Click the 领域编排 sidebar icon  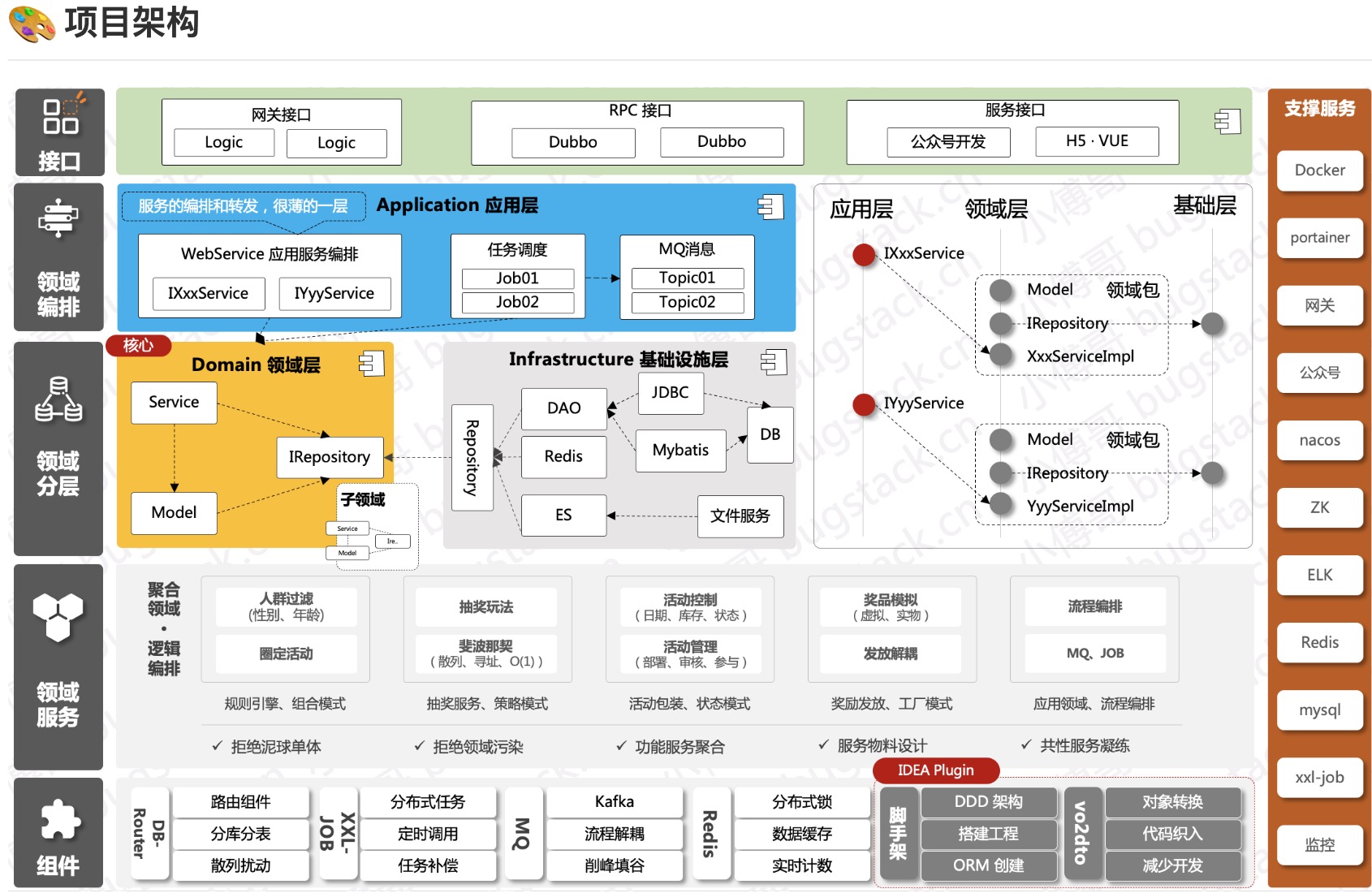coord(58,218)
